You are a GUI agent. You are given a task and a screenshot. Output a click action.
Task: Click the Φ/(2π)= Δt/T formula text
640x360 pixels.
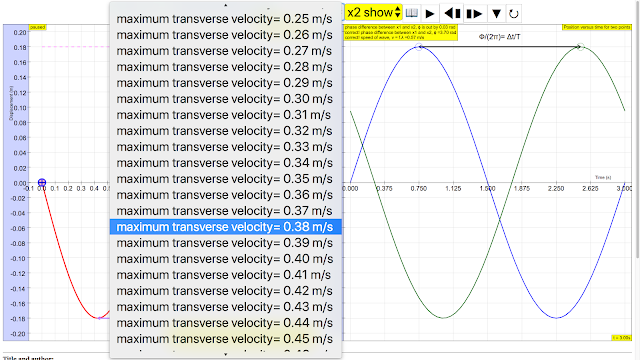[499, 37]
